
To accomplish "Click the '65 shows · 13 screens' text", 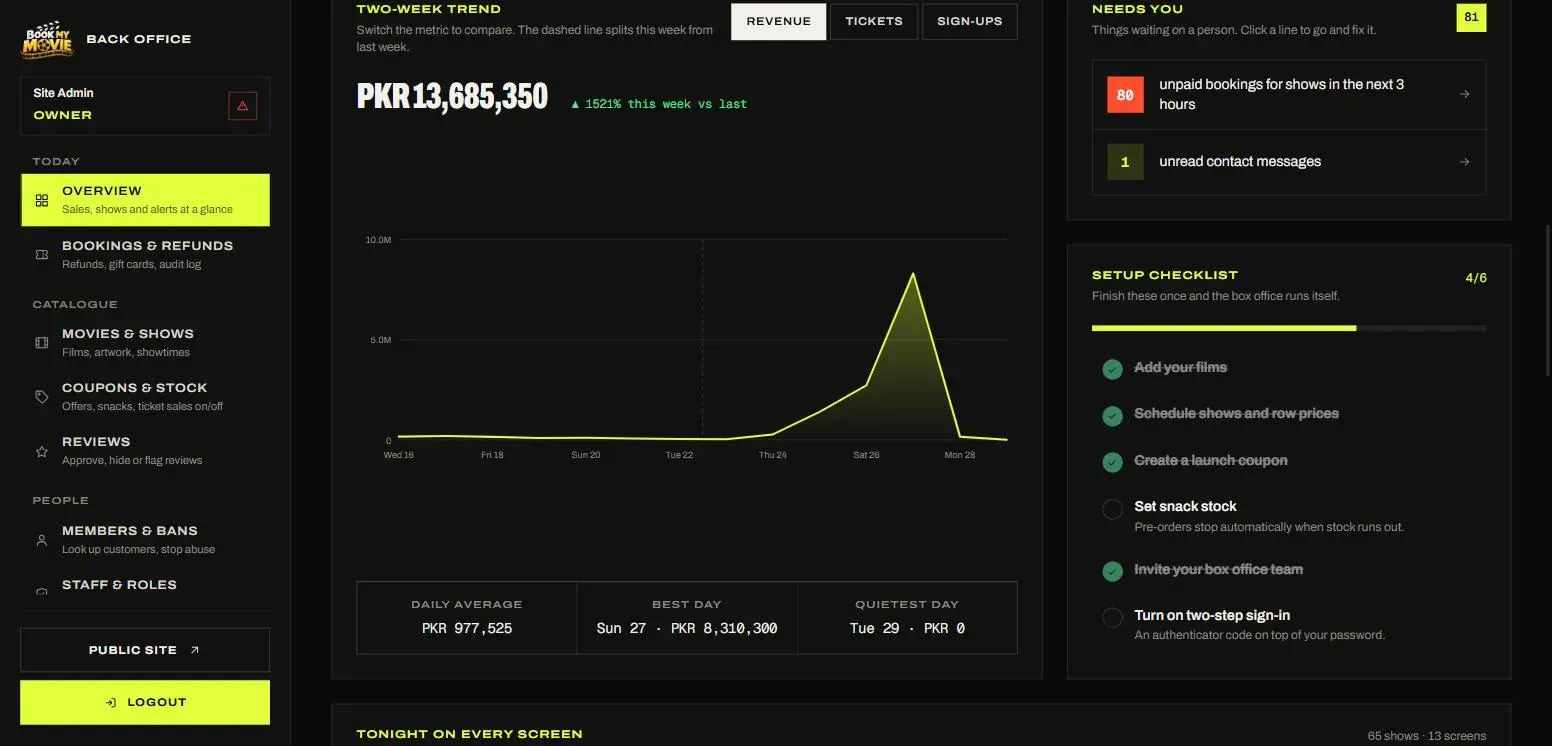I will 1427,736.
